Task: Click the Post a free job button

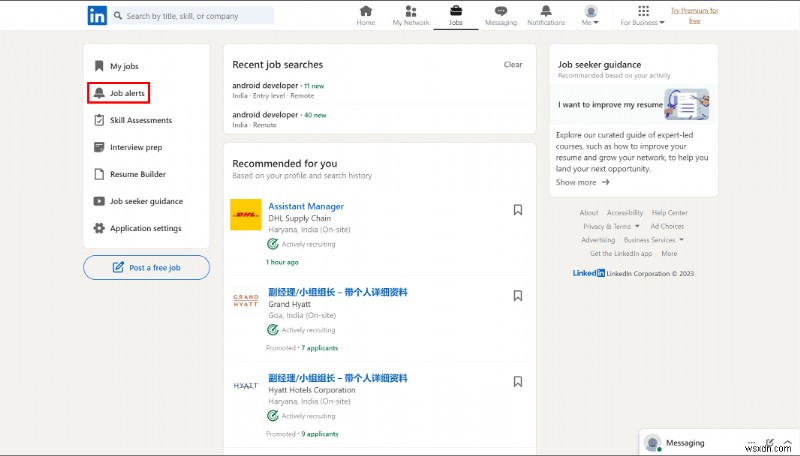Action: tap(146, 267)
